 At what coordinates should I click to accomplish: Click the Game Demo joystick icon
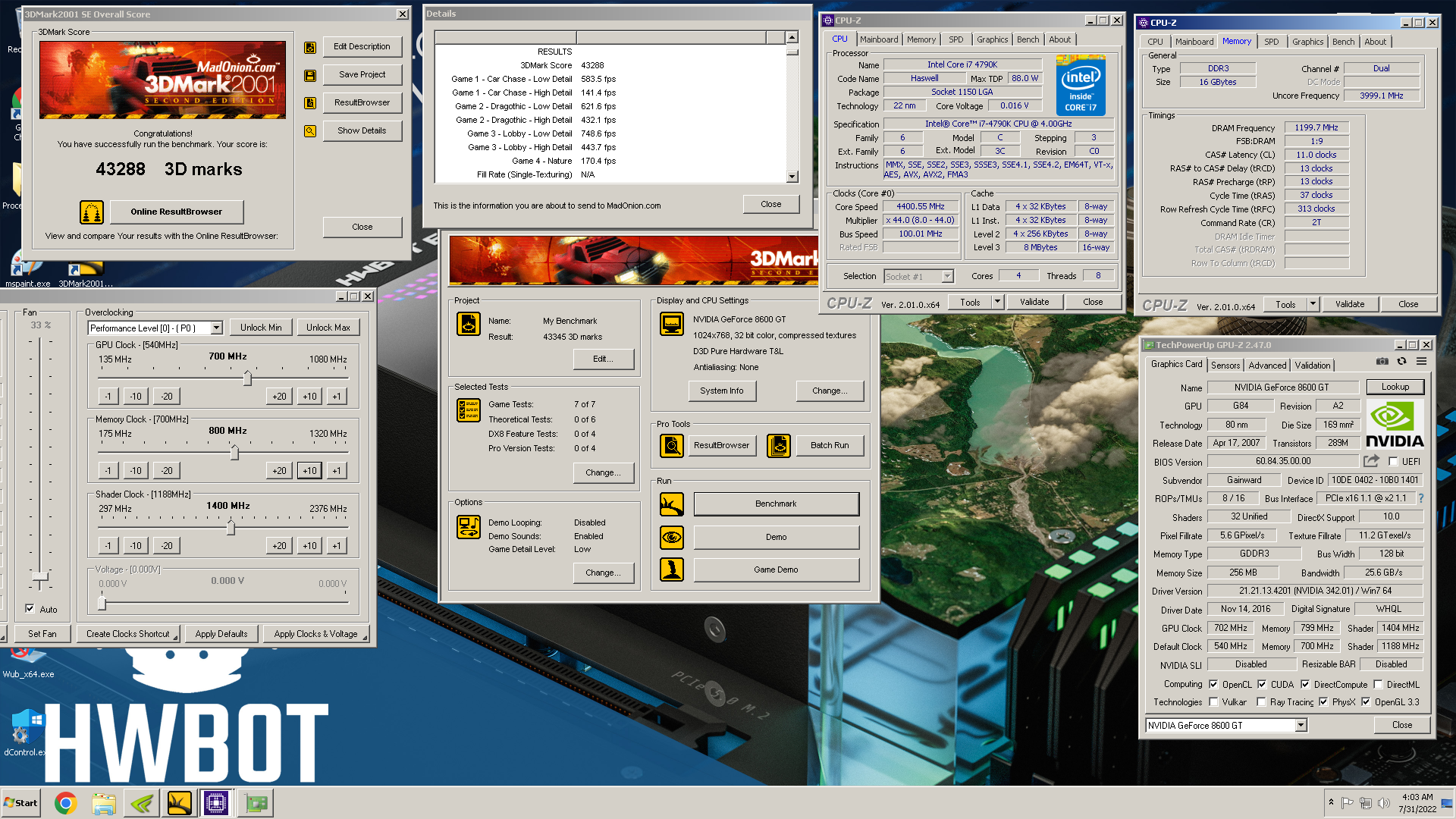click(x=672, y=570)
